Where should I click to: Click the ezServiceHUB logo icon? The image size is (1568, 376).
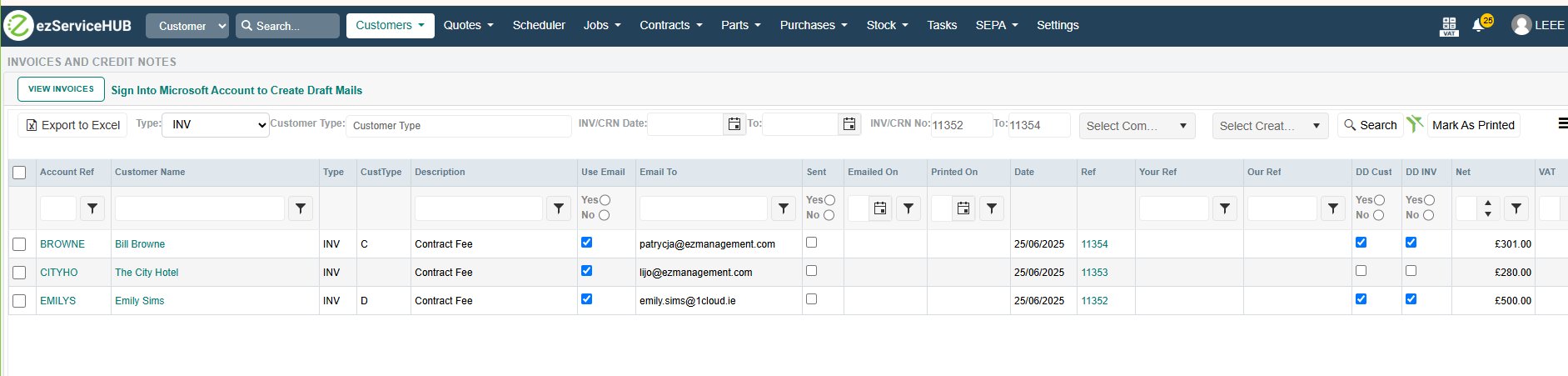pos(18,26)
